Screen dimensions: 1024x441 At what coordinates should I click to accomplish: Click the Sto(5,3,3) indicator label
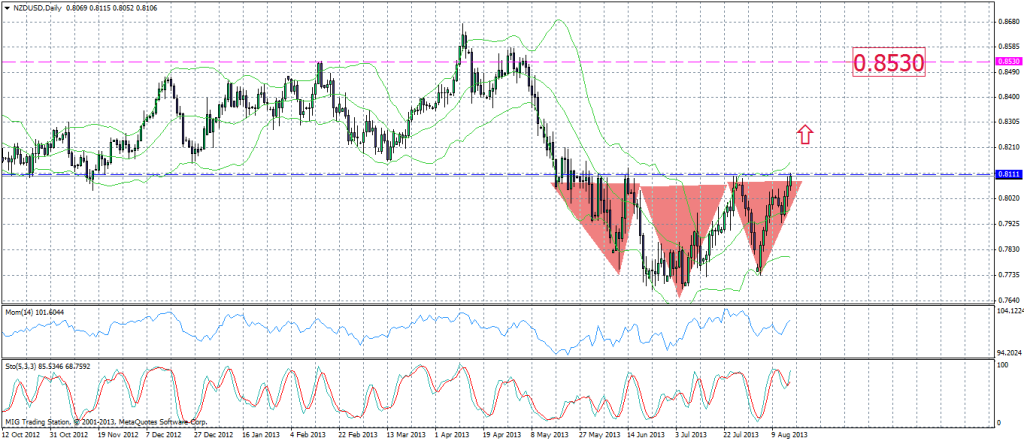[x=42, y=366]
